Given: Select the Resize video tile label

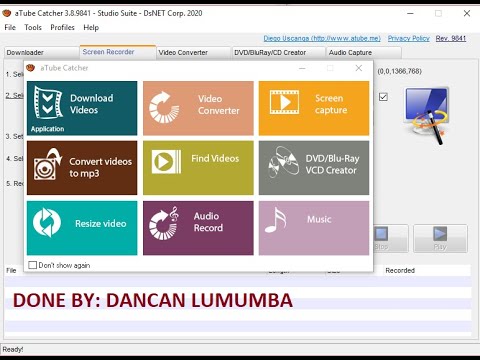Looking at the screenshot, I should point(101,223).
